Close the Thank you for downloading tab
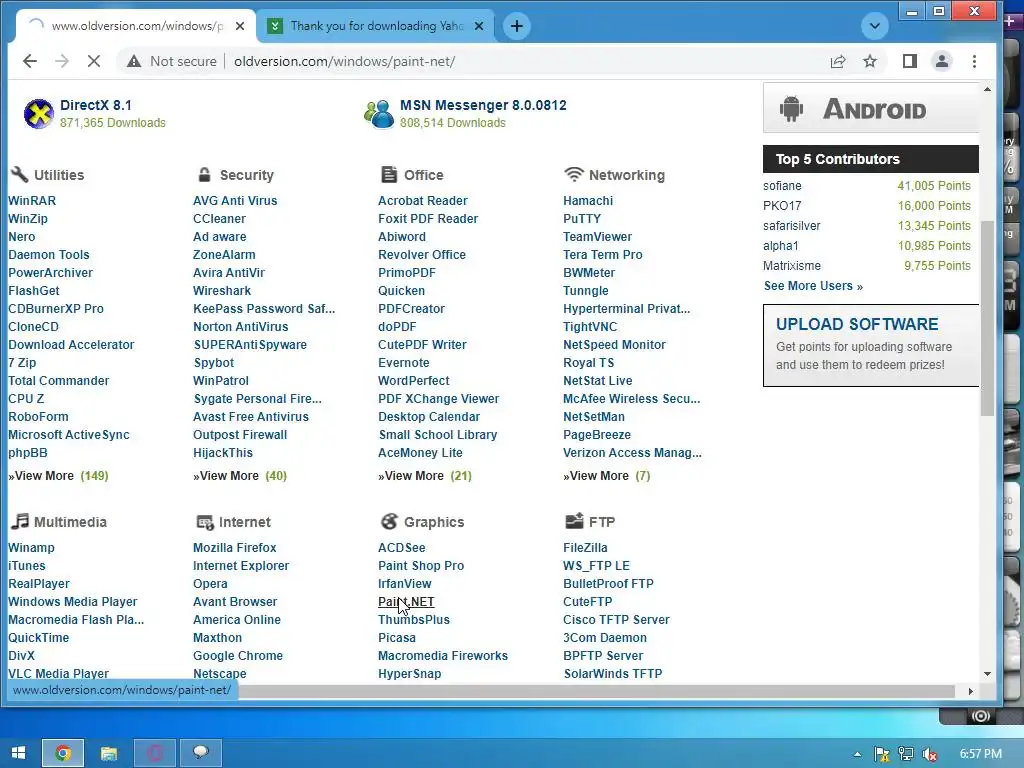Viewport: 1024px width, 768px height. [479, 26]
